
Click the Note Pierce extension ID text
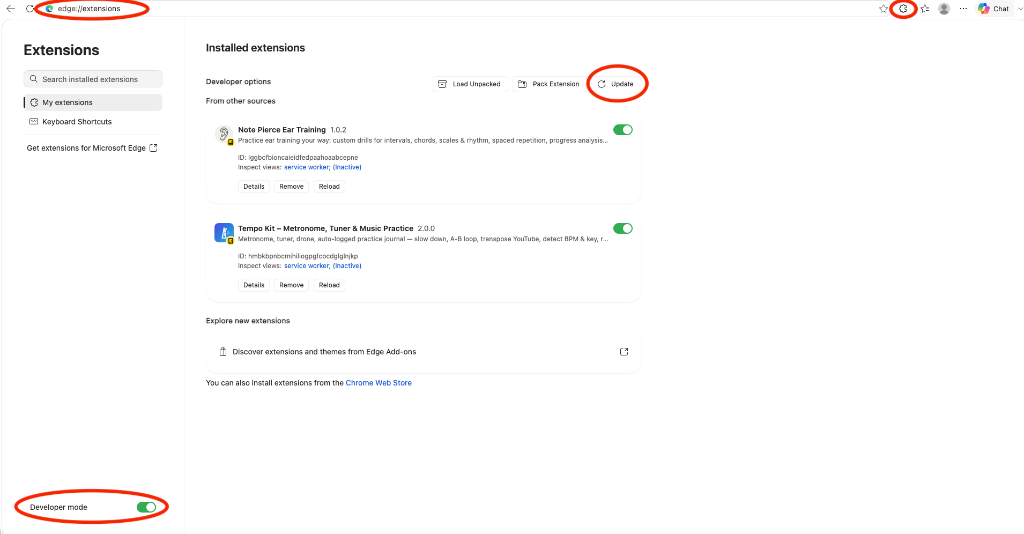(298, 157)
